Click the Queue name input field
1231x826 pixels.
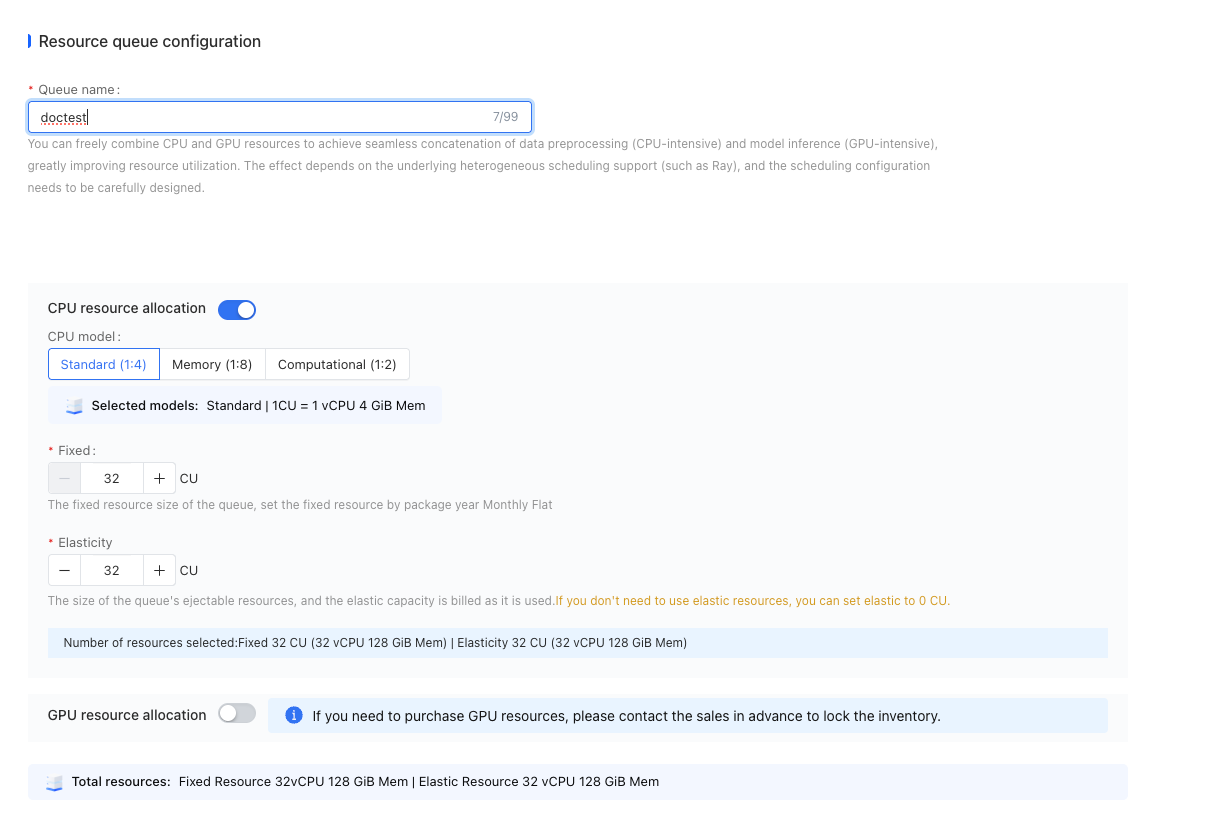pos(279,117)
